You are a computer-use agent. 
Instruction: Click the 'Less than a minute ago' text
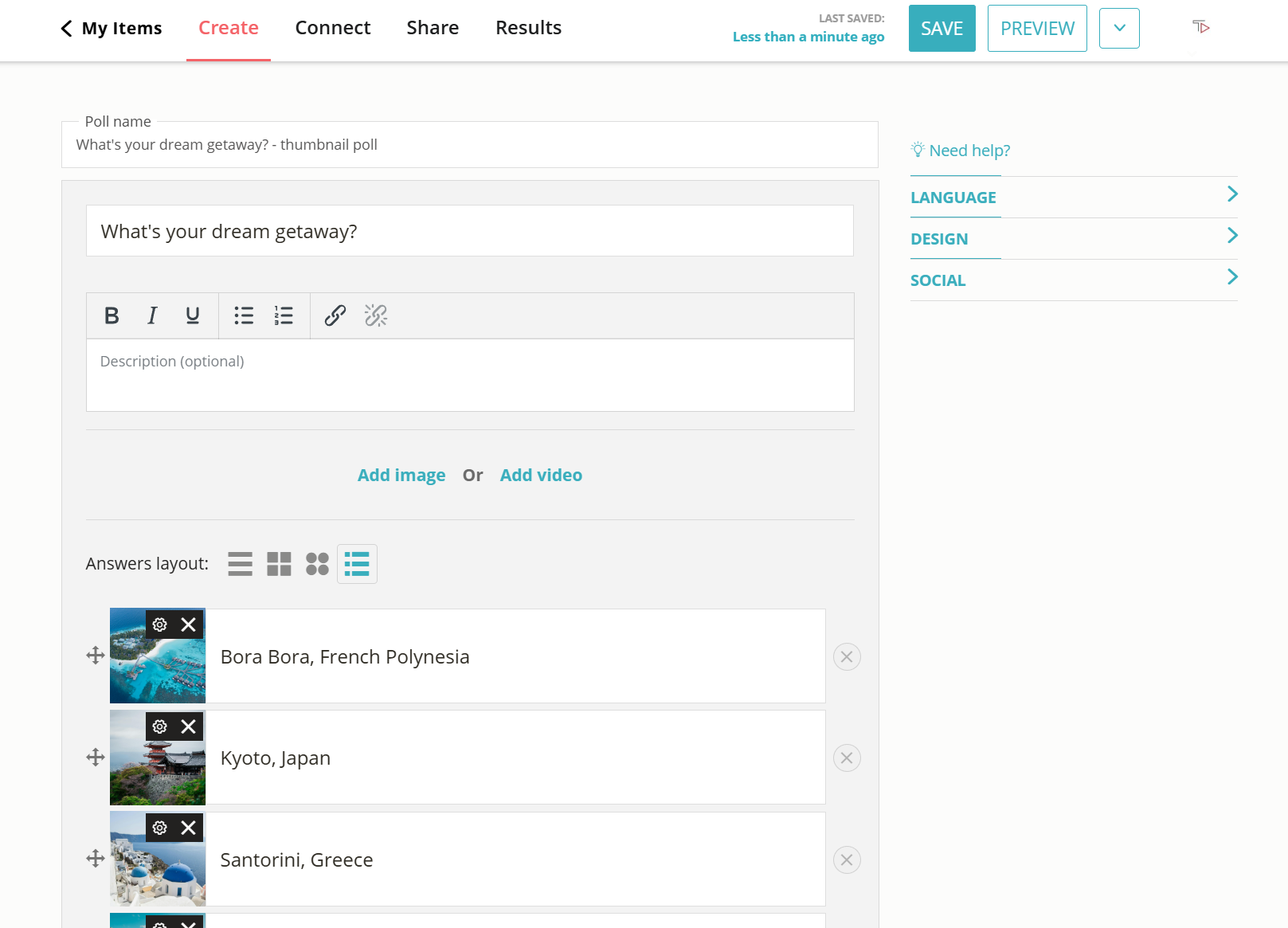point(808,37)
